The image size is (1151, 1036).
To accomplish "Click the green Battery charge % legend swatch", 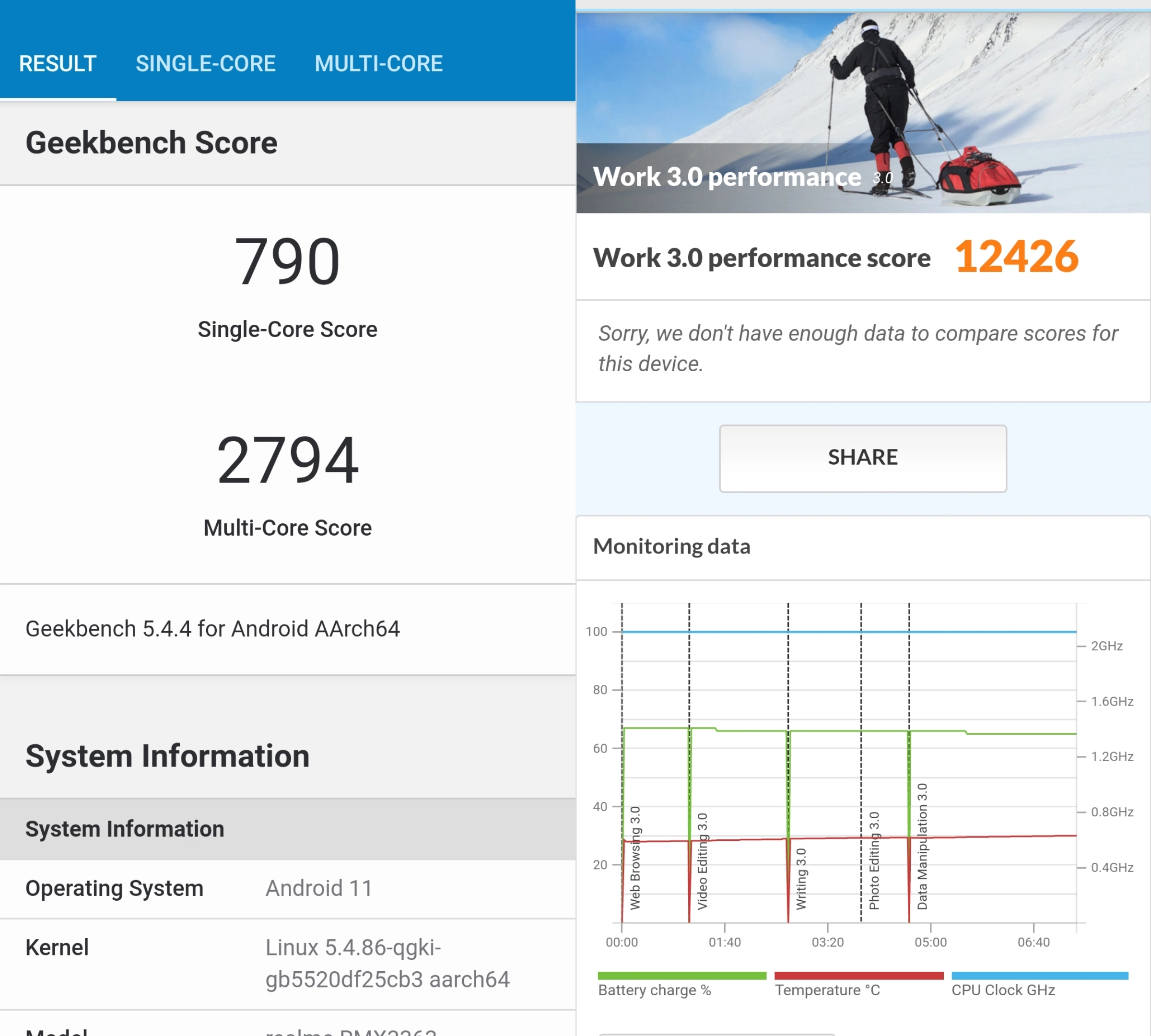I will (682, 976).
